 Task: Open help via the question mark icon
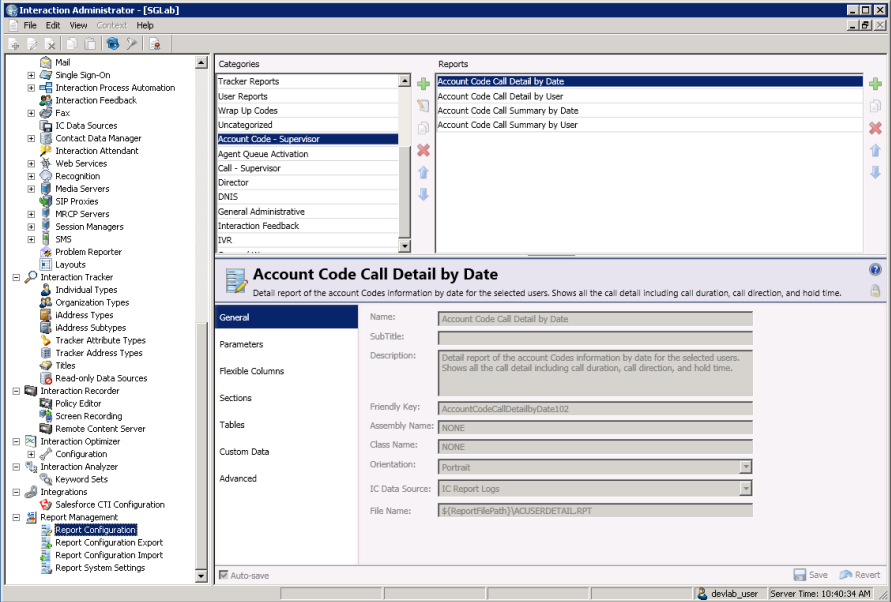coord(875,269)
